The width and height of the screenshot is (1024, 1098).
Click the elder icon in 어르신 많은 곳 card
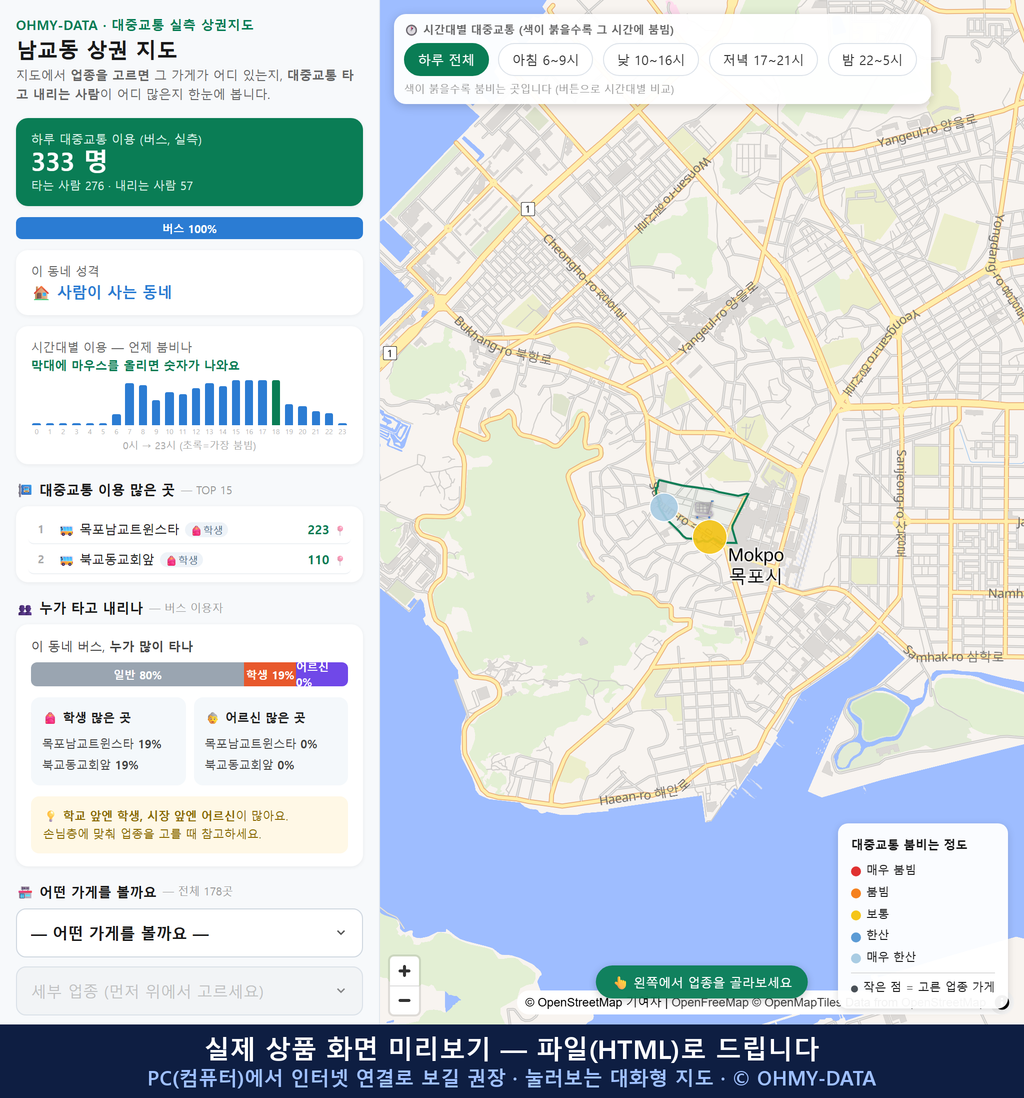coord(212,718)
